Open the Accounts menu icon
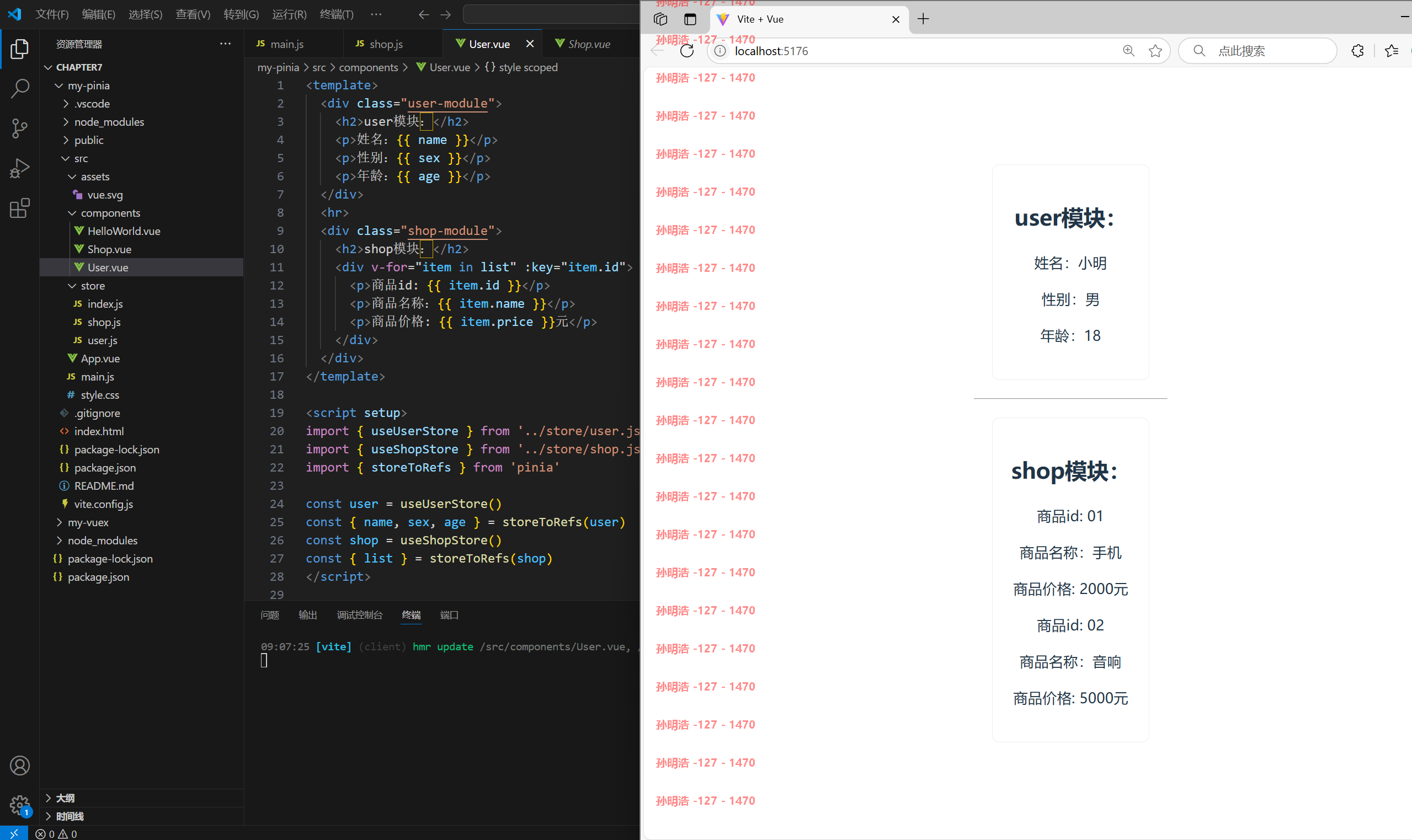1412x840 pixels. tap(19, 766)
